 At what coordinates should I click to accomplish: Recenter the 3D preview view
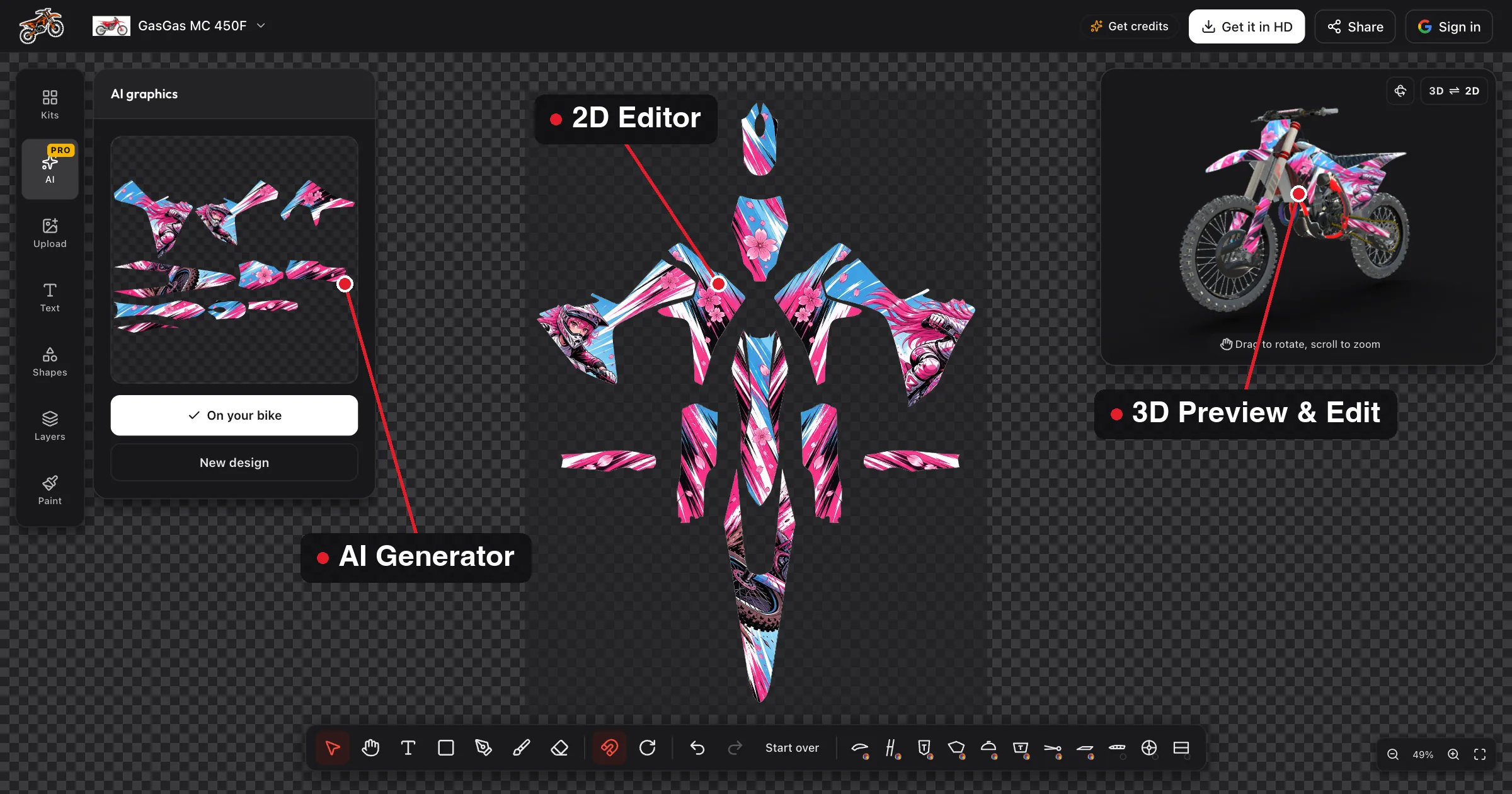[1400, 91]
